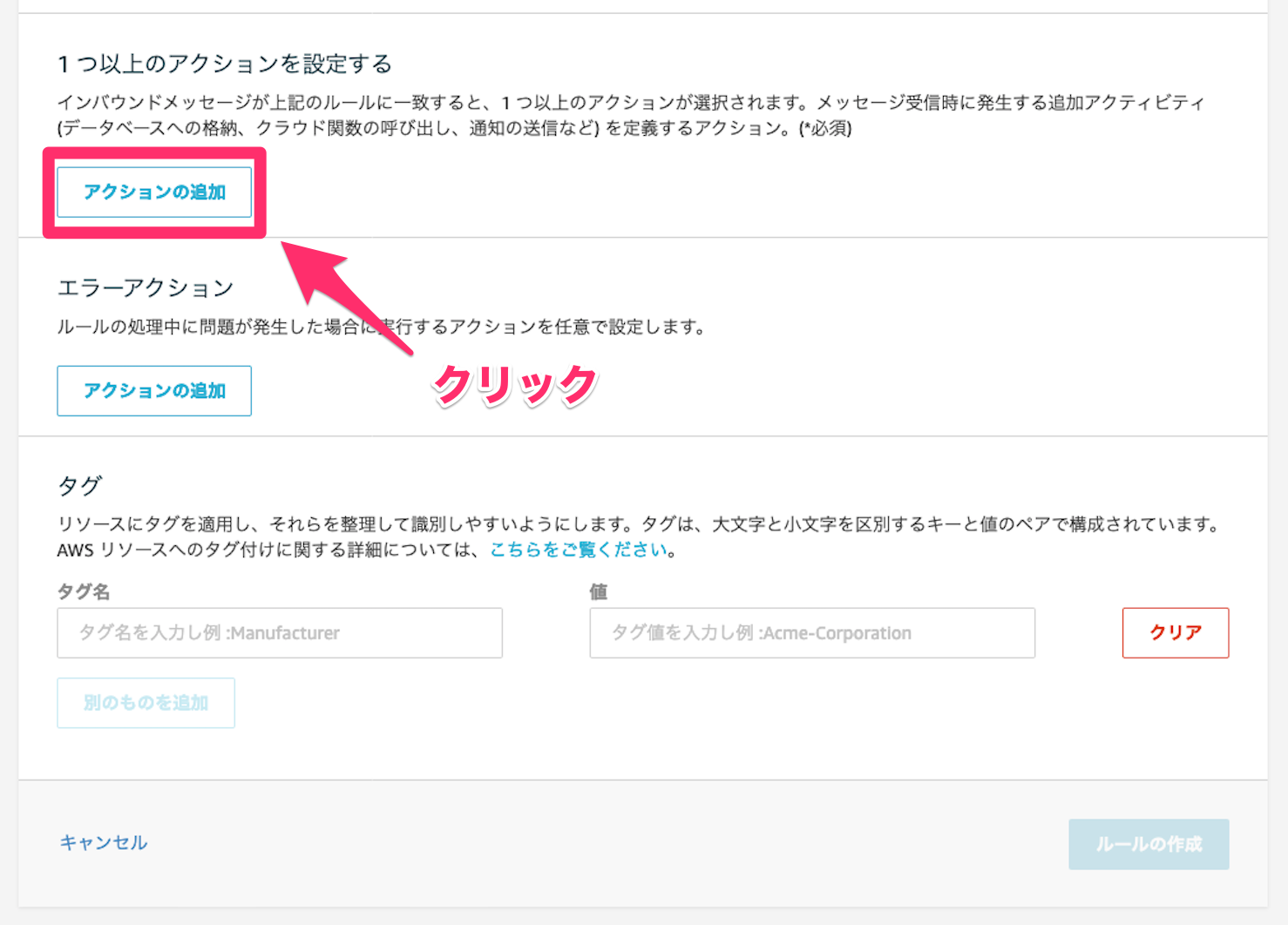Click the タグ section heading

point(80,485)
